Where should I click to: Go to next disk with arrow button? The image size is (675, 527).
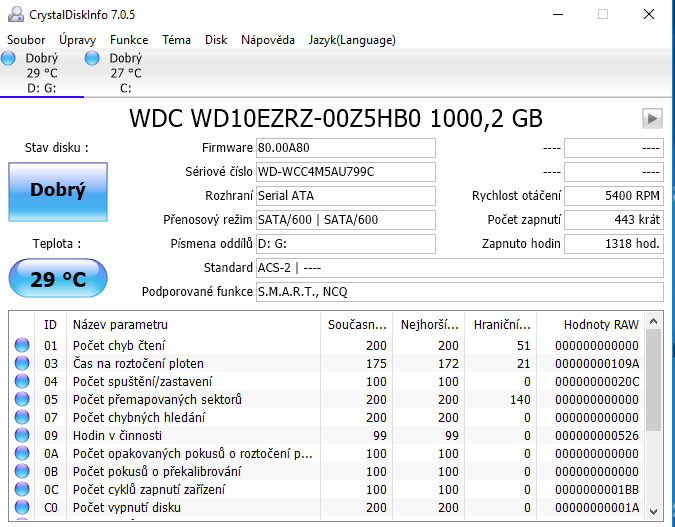click(652, 118)
